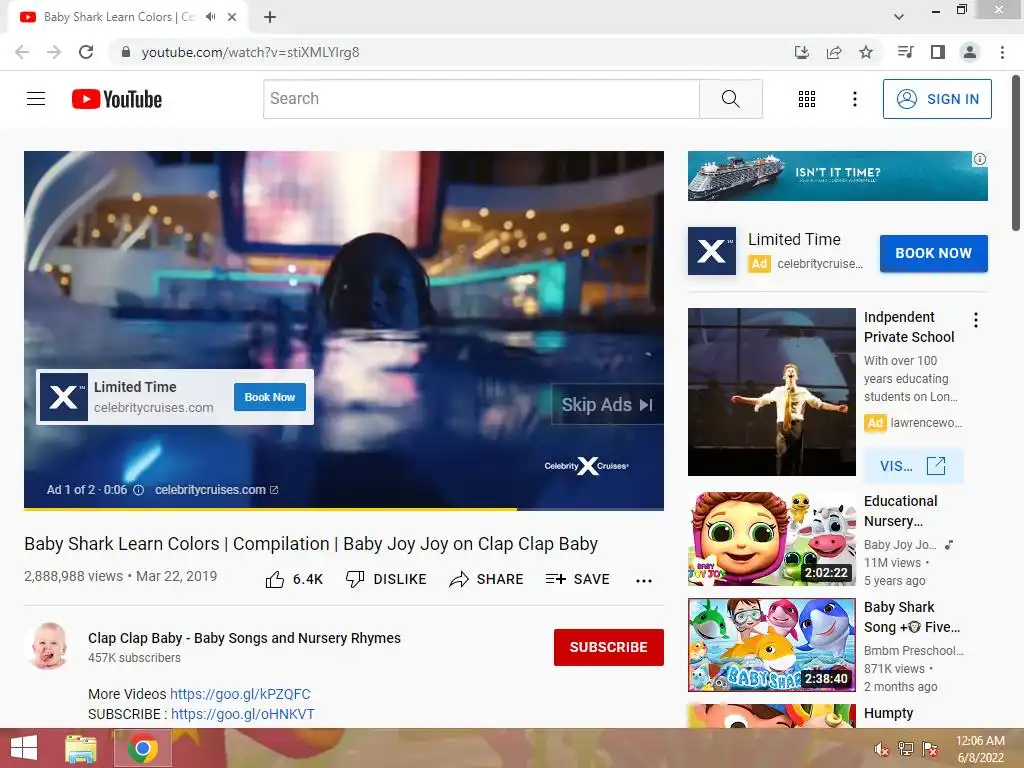Install app icon in address bar

tap(801, 52)
